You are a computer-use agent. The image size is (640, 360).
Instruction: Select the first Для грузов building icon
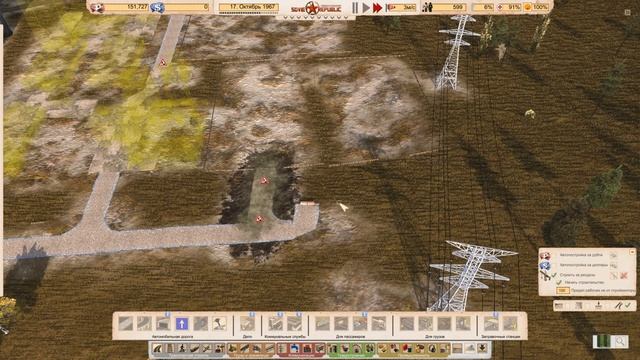coord(407,324)
